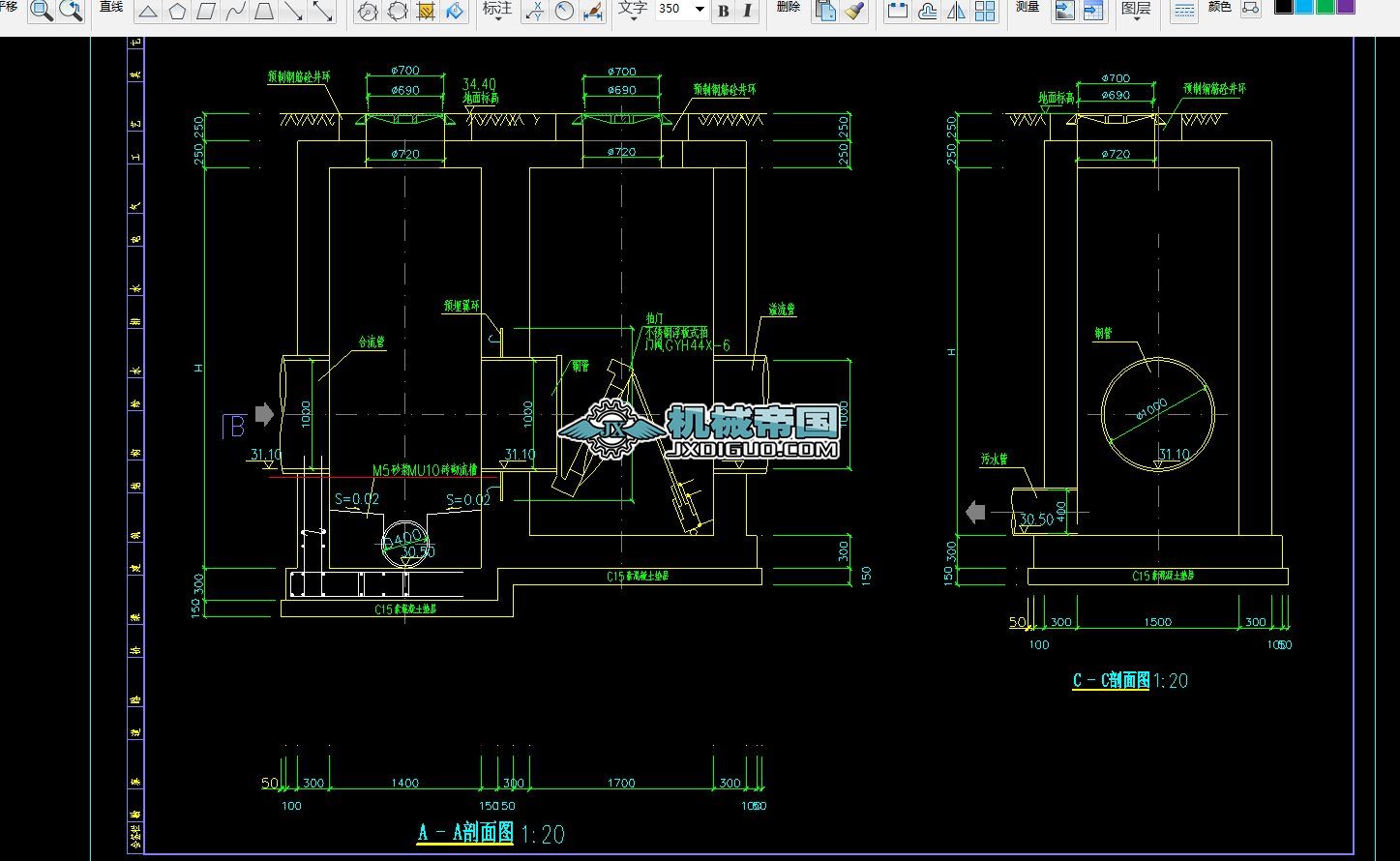This screenshot has width=1400, height=861.
Task: Select the mirror flip tool
Action: pos(955,12)
